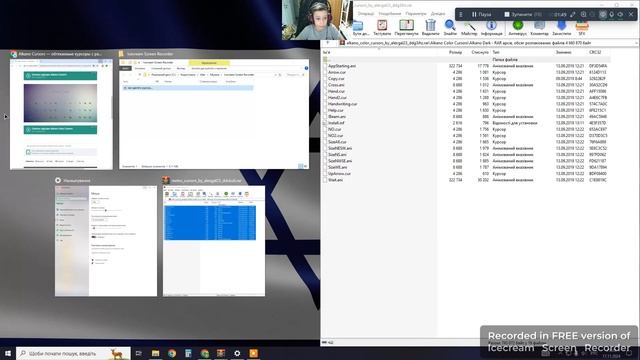
Task: Switch to the Alkano Cursors Chrome window thumbnail
Action: point(61,114)
